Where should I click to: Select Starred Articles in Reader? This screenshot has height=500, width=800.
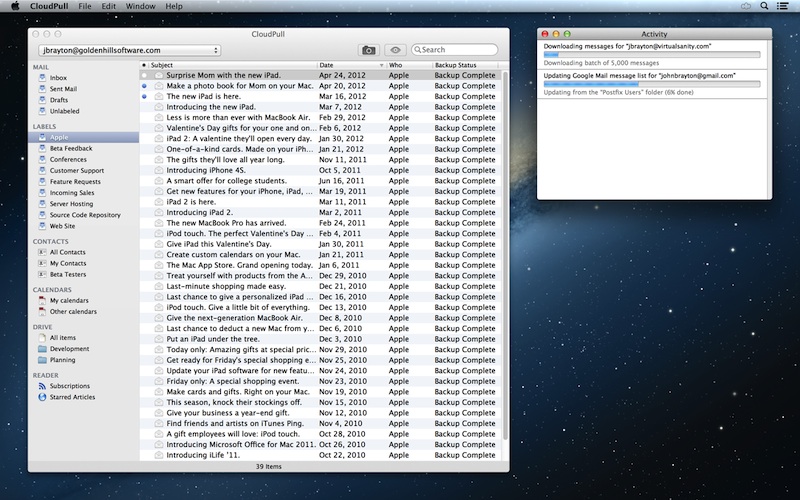click(x=74, y=397)
